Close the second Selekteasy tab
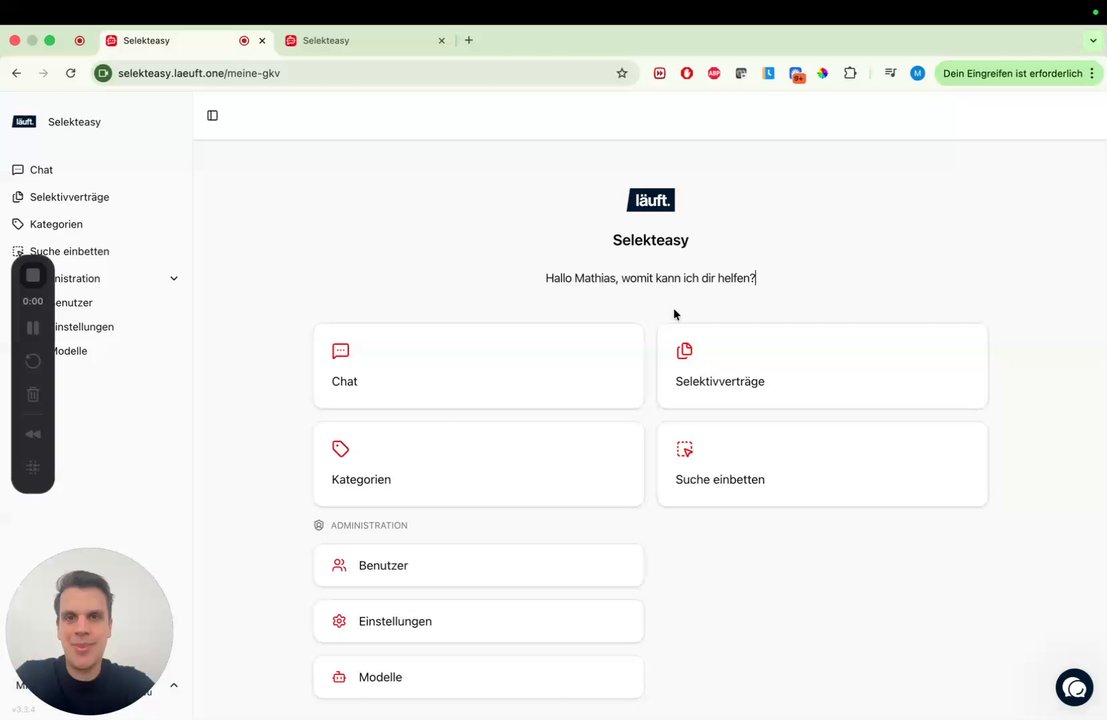The image size is (1107, 720). [x=441, y=41]
